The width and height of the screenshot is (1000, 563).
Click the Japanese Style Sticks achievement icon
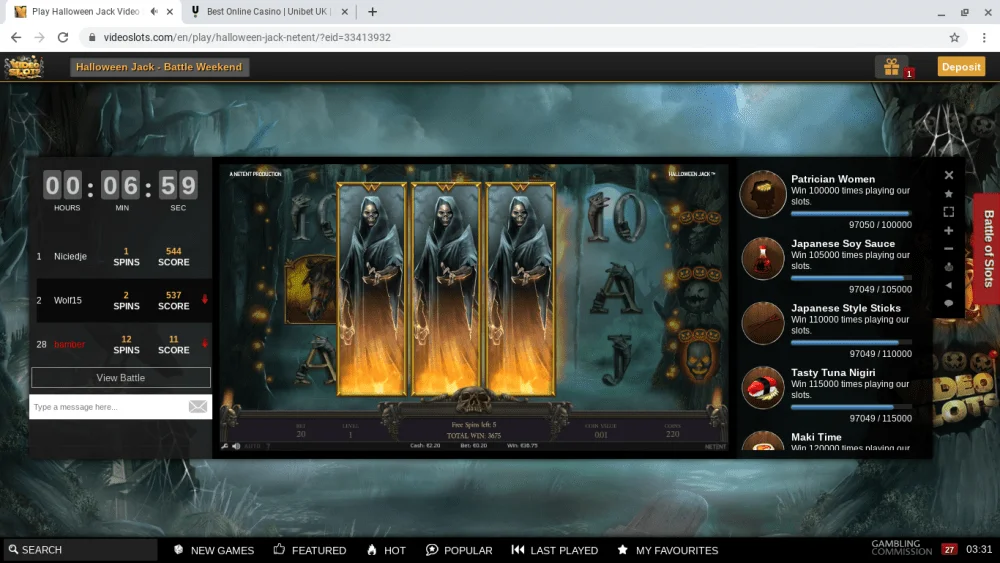pyautogui.click(x=763, y=323)
